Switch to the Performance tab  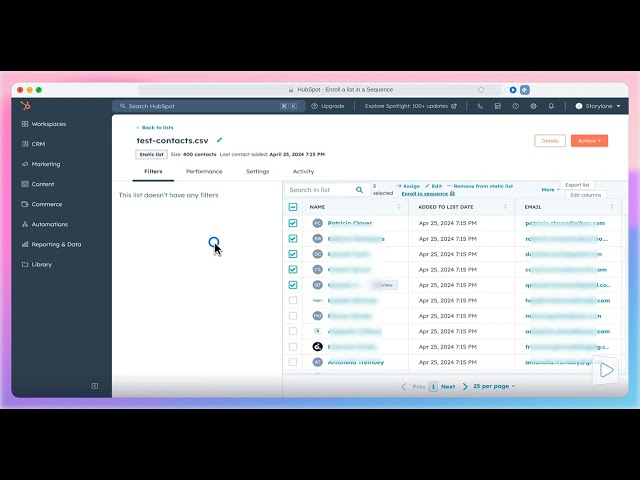(204, 171)
